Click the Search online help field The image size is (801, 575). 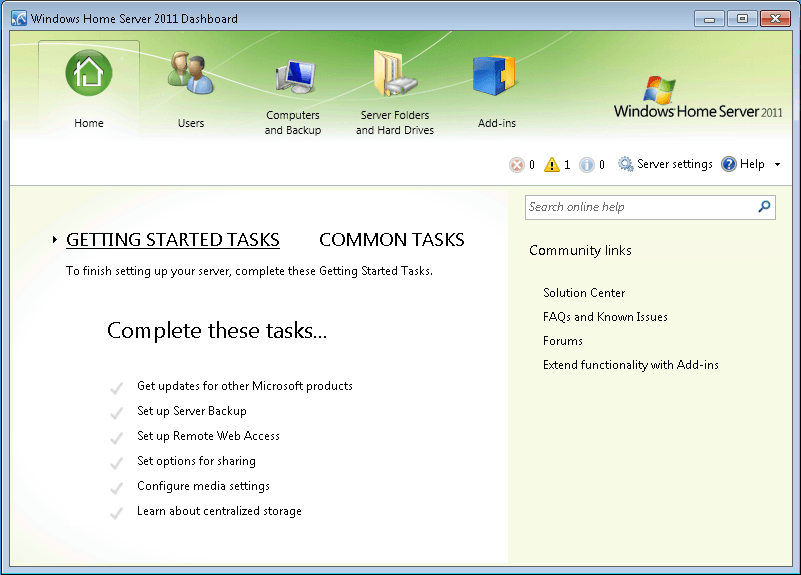pos(650,207)
